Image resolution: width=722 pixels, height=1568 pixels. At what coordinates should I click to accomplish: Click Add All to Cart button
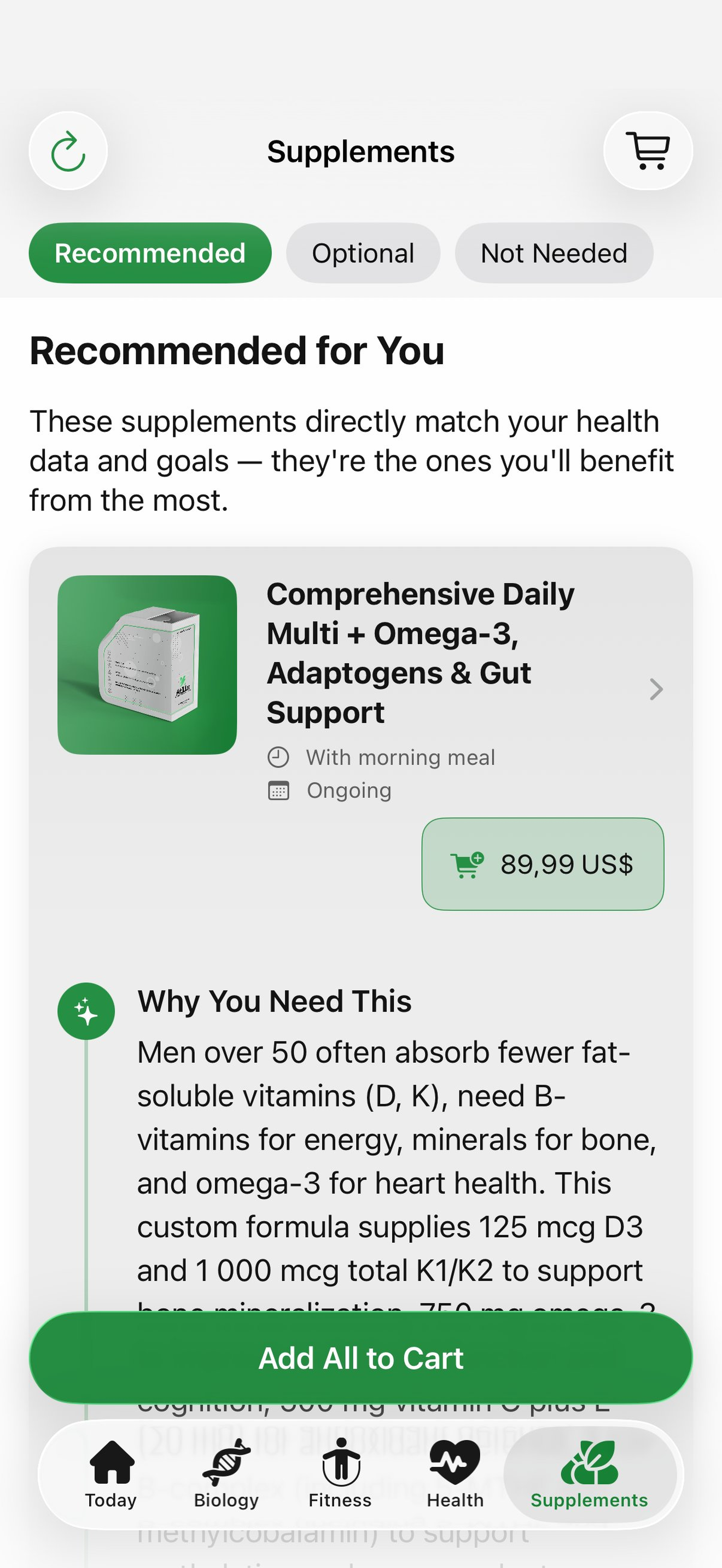pos(361,1358)
